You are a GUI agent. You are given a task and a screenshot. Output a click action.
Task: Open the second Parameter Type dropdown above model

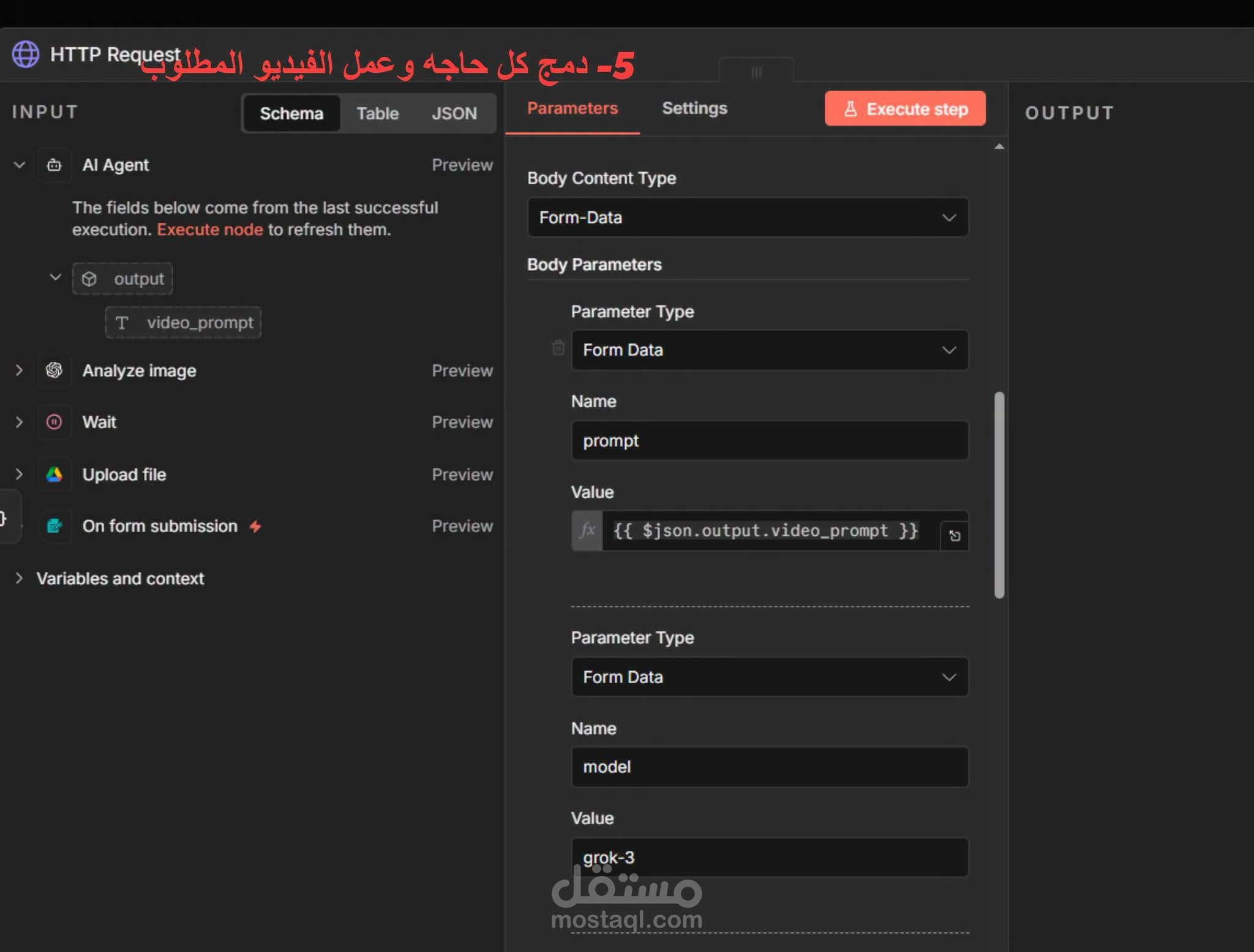coord(770,677)
